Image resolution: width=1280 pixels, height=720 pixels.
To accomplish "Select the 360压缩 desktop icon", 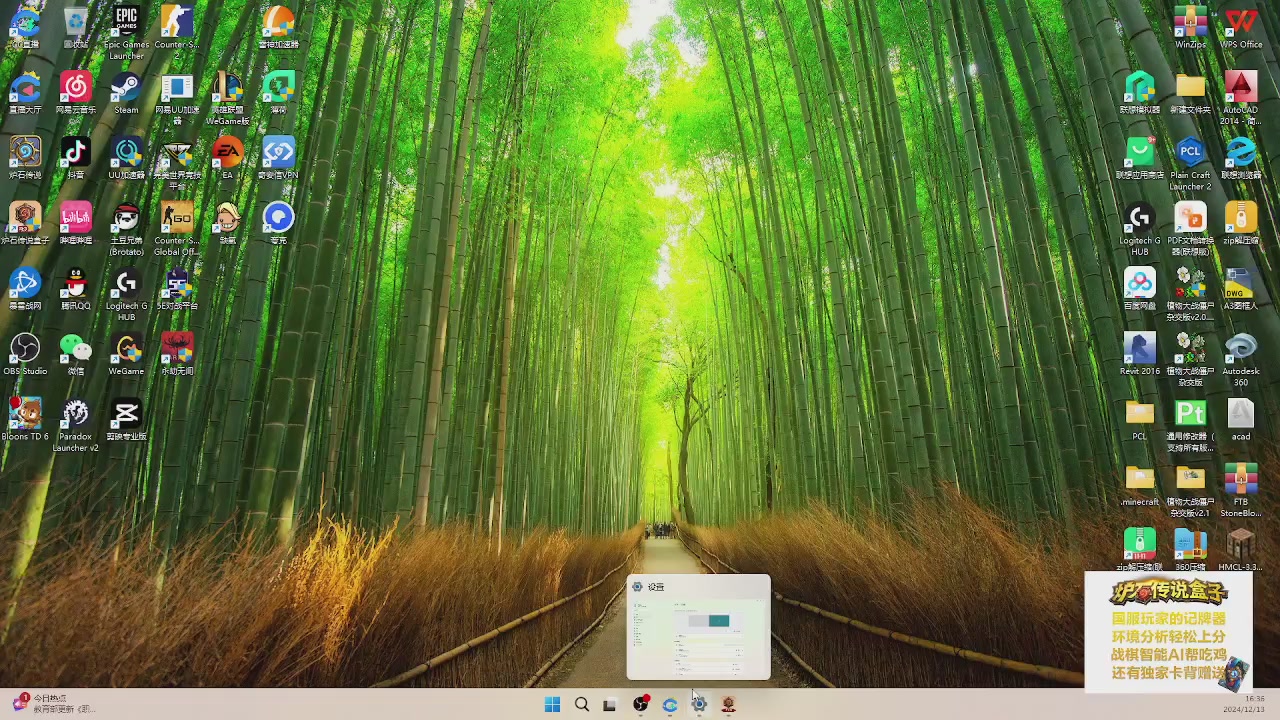I will point(1190,549).
